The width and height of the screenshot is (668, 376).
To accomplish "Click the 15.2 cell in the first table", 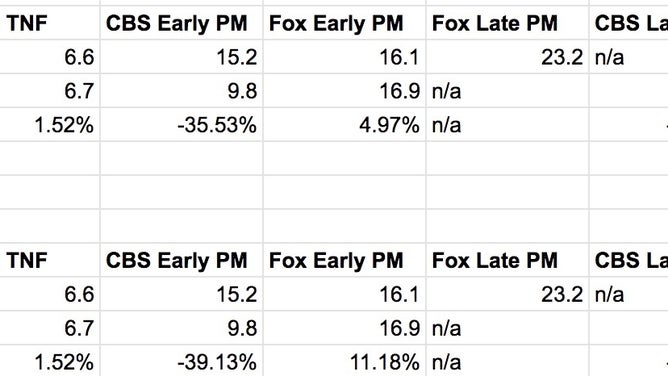I will pyautogui.click(x=182, y=57).
